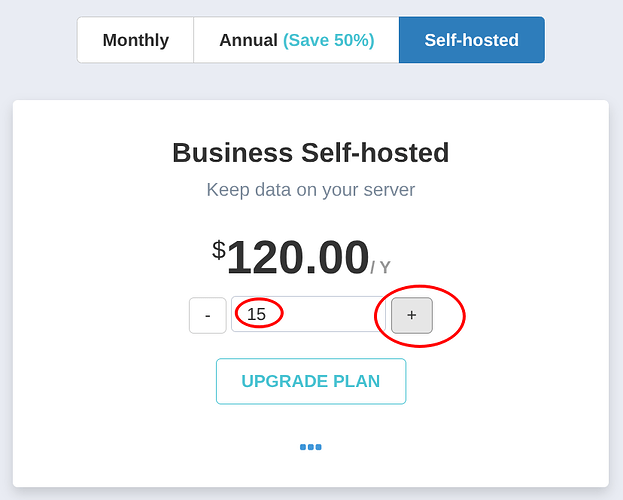Click the word "Annual" in the billing tabs
The image size is (623, 500).
(248, 40)
